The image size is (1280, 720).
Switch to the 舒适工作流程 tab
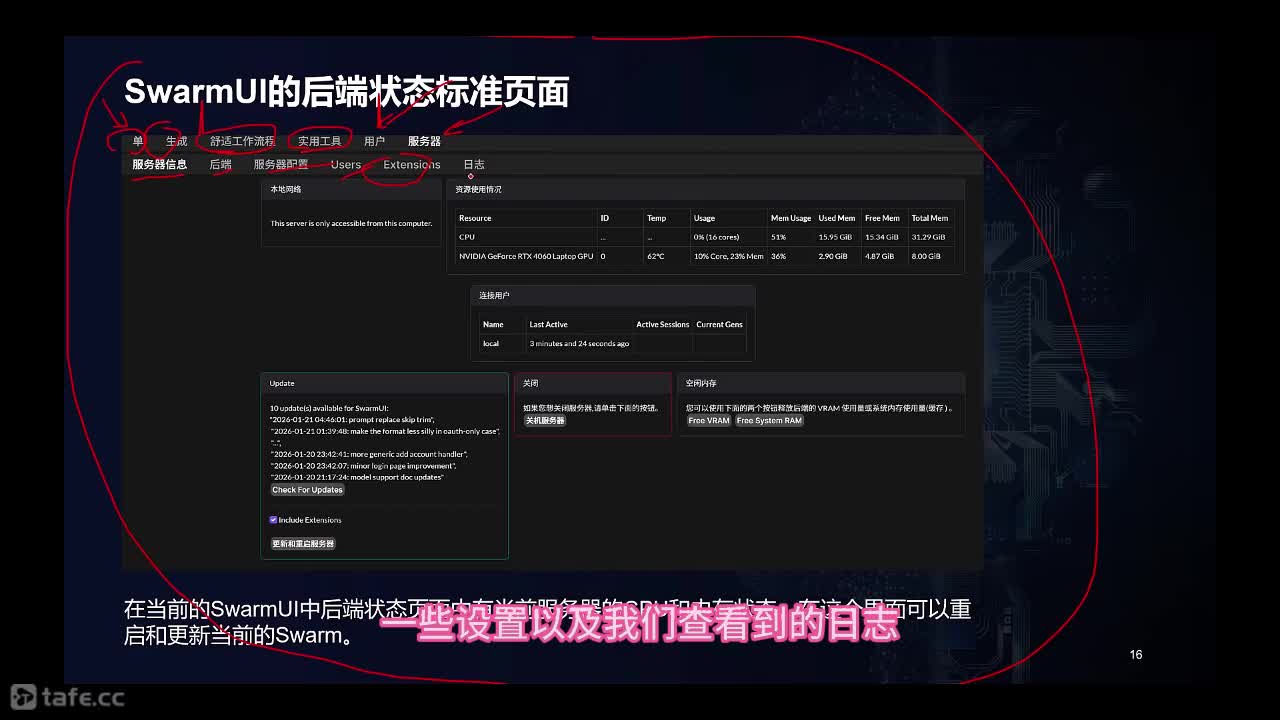[x=242, y=141]
